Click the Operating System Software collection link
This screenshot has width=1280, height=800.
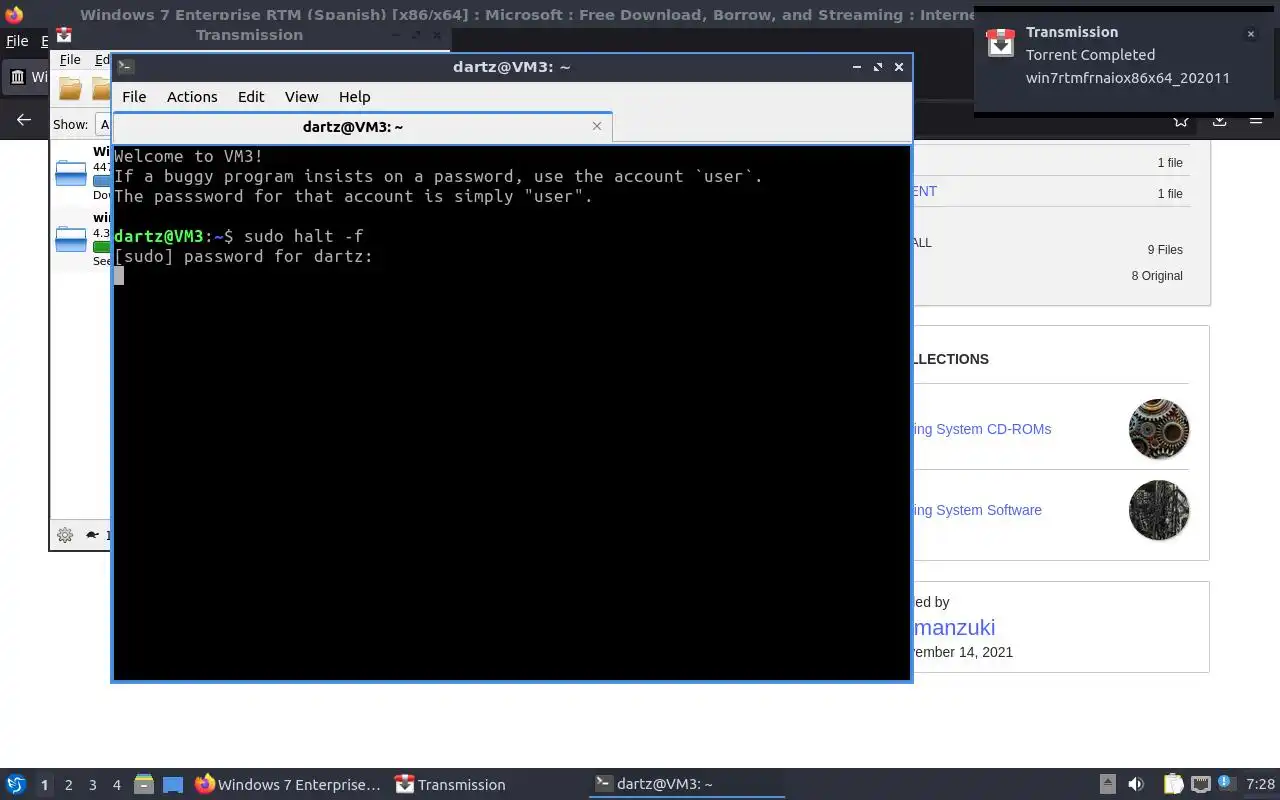pyautogui.click(x=977, y=510)
